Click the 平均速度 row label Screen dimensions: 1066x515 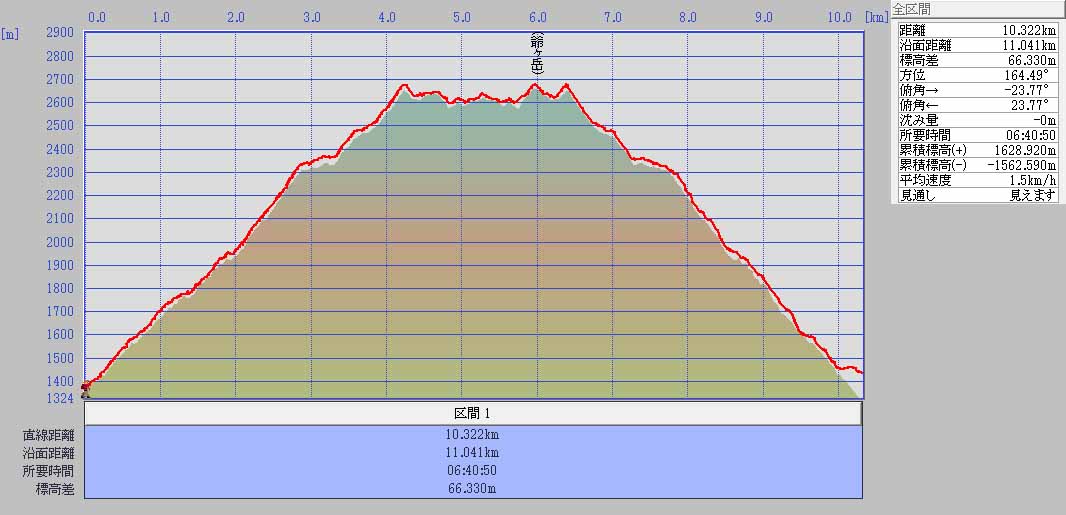(x=925, y=180)
